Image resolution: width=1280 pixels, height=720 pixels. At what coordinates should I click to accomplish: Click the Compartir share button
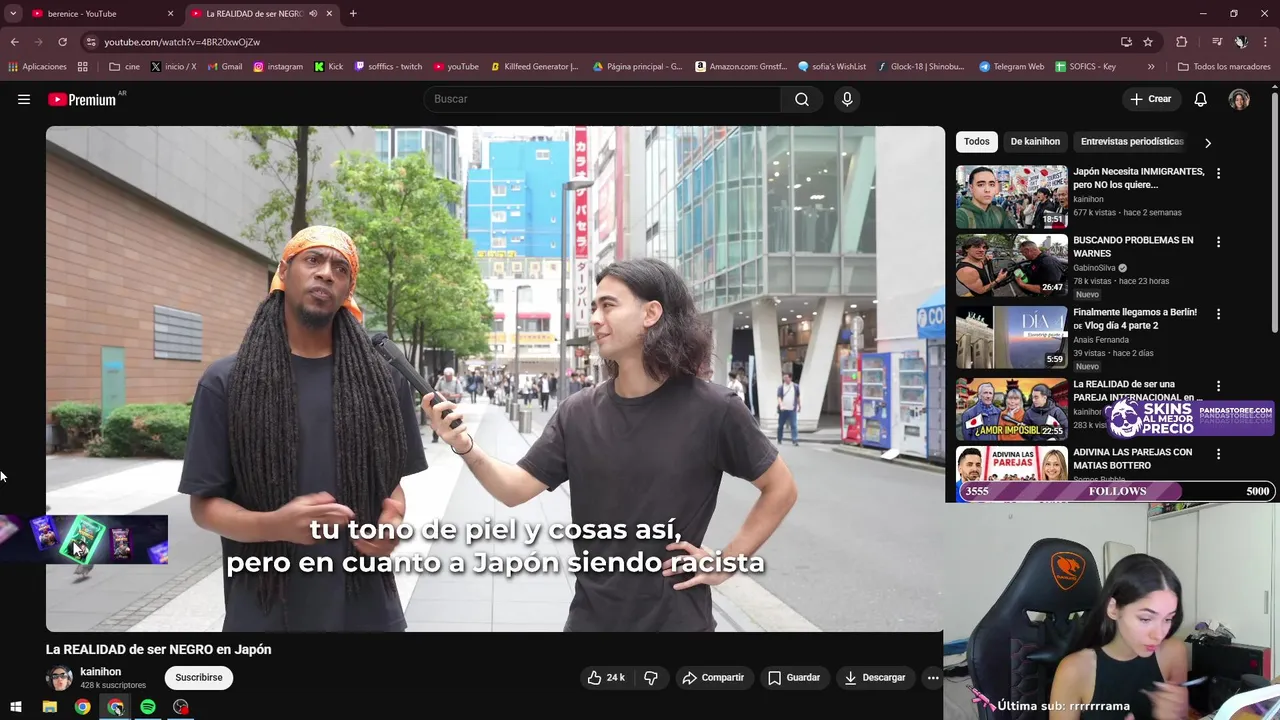(713, 678)
